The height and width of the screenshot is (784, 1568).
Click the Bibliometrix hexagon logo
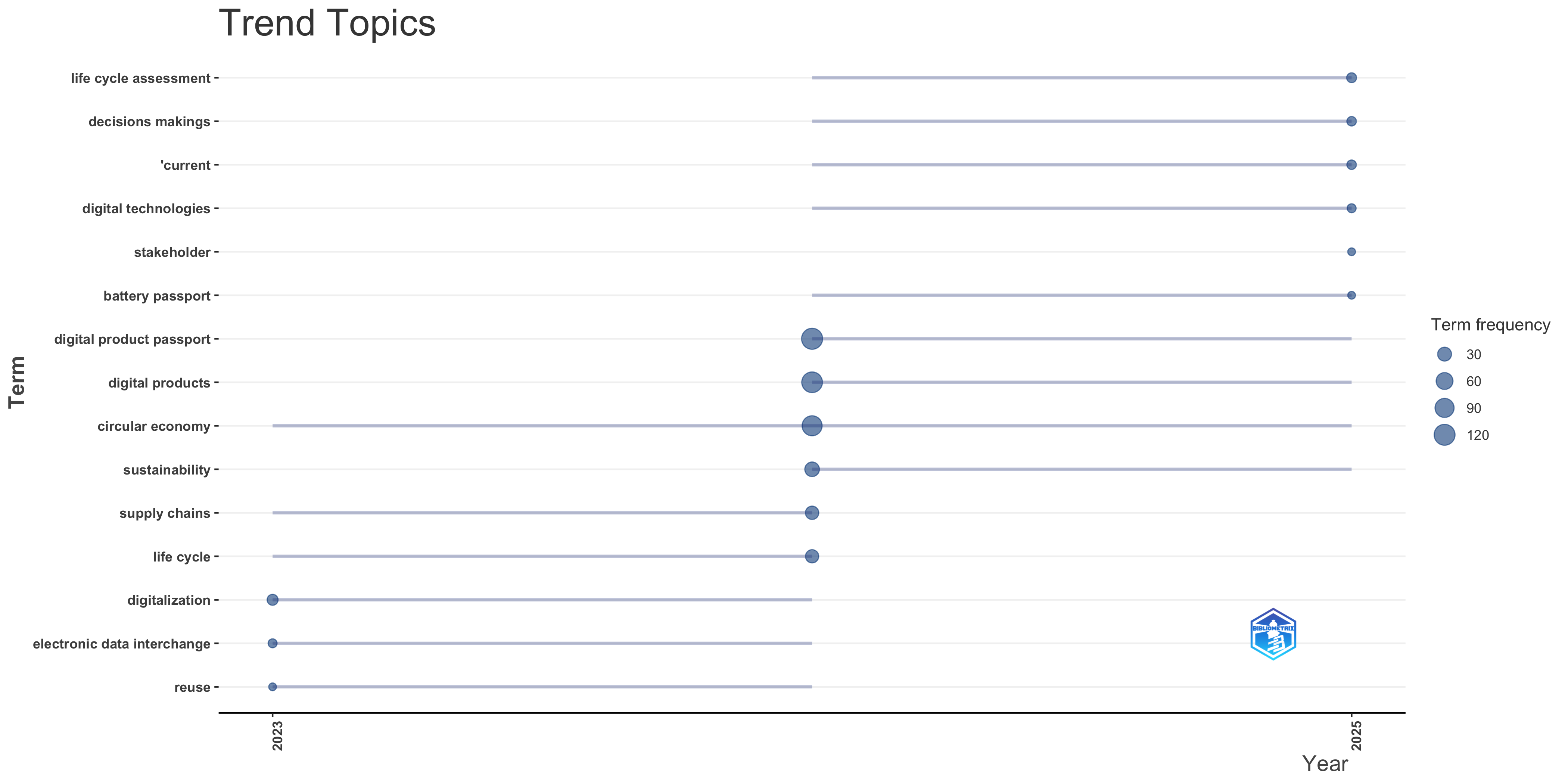click(1273, 634)
